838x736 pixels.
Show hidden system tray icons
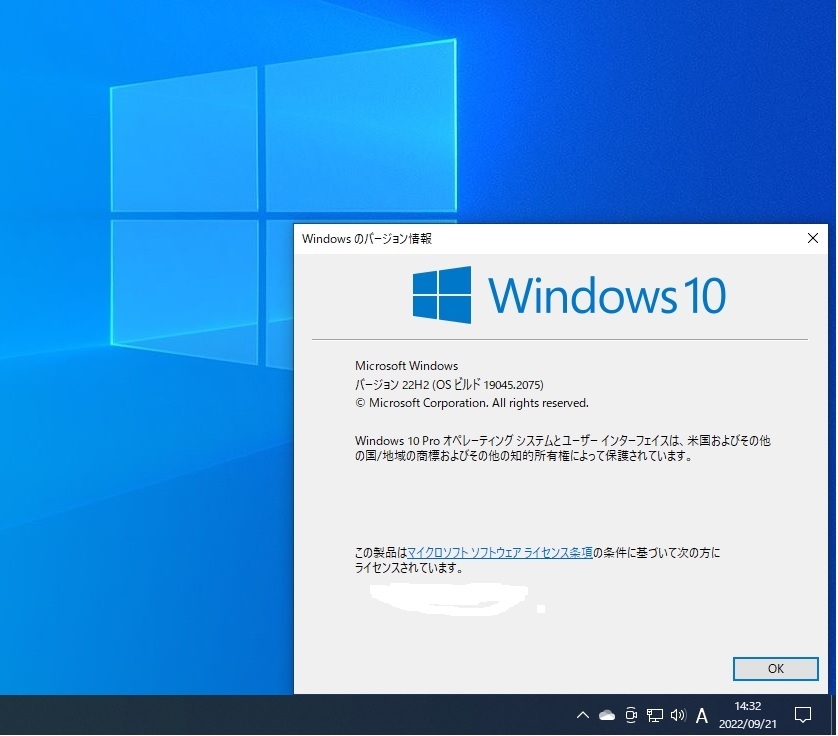coord(583,715)
